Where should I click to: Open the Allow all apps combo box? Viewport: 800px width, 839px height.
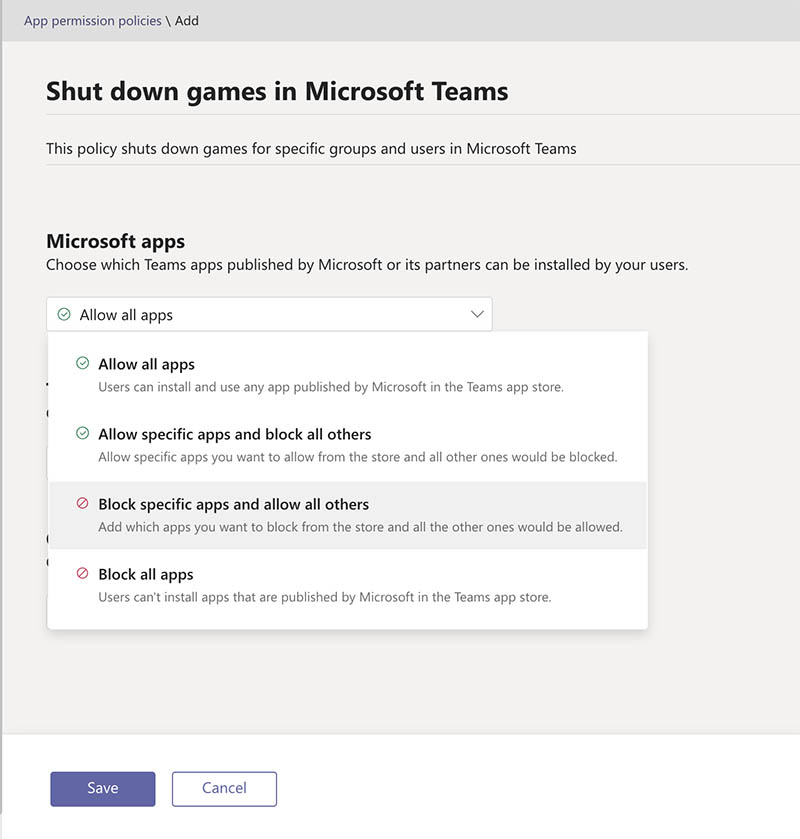click(x=269, y=314)
